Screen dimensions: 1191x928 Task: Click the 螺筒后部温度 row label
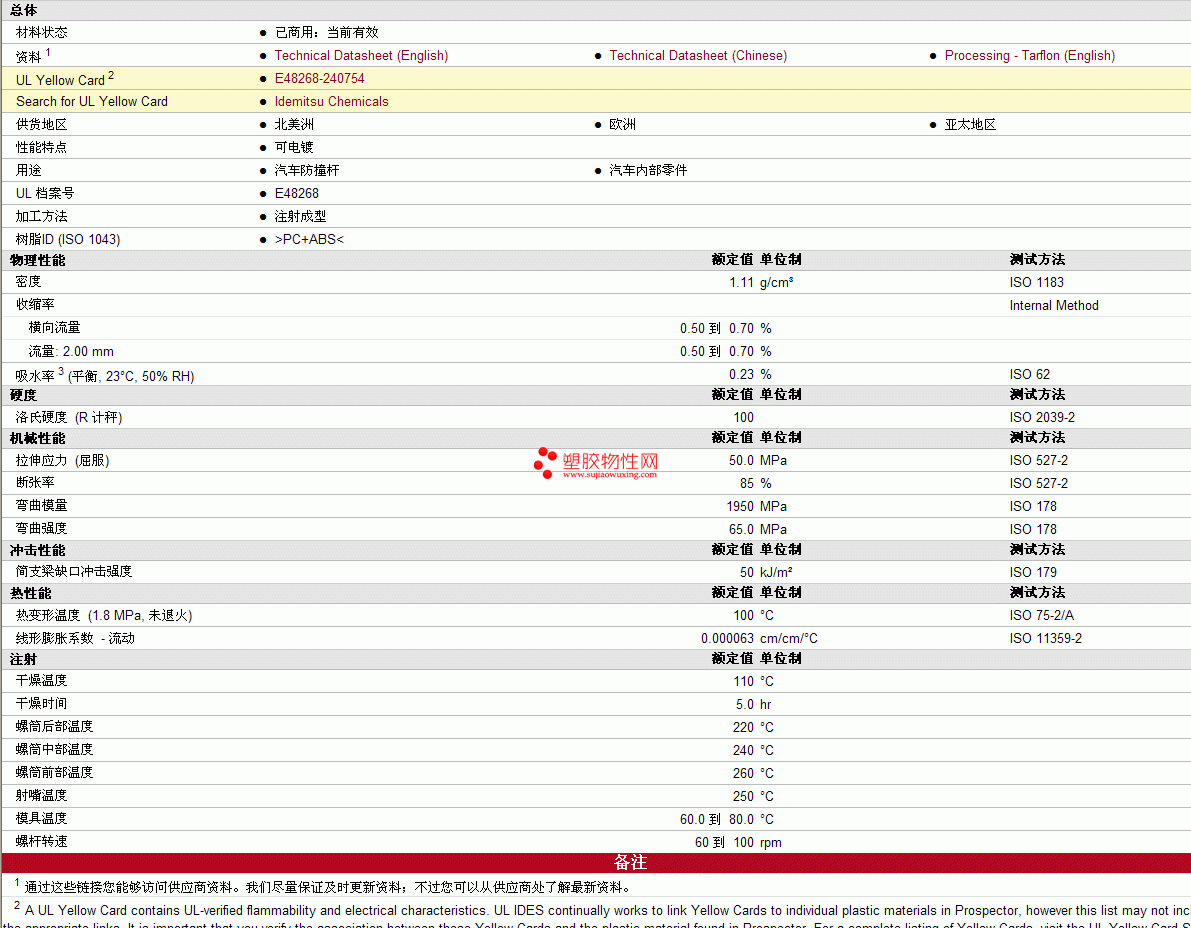pyautogui.click(x=54, y=726)
